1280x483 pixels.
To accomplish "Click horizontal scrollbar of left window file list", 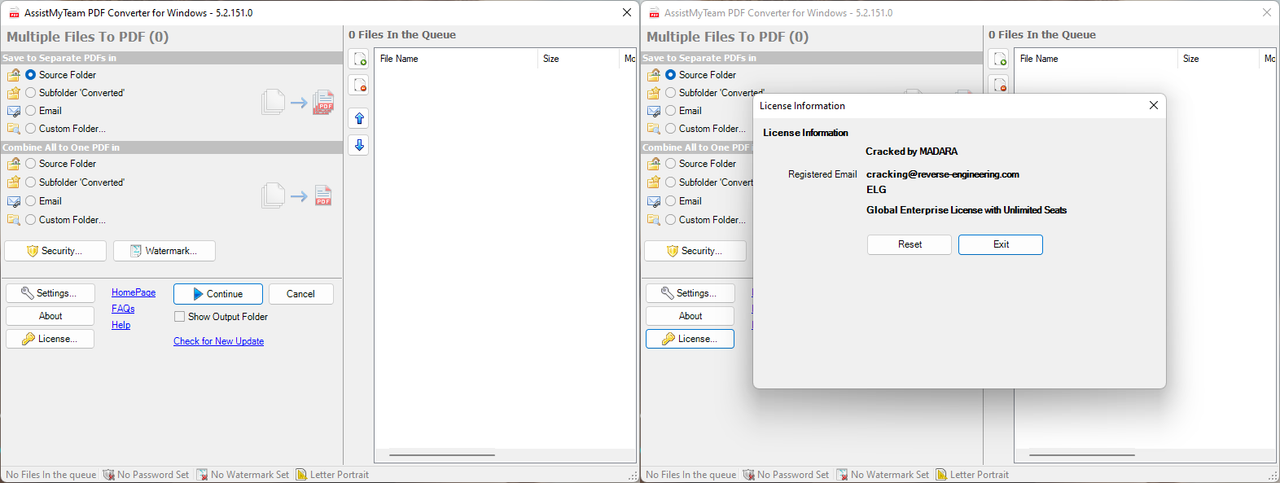I will (x=442, y=455).
